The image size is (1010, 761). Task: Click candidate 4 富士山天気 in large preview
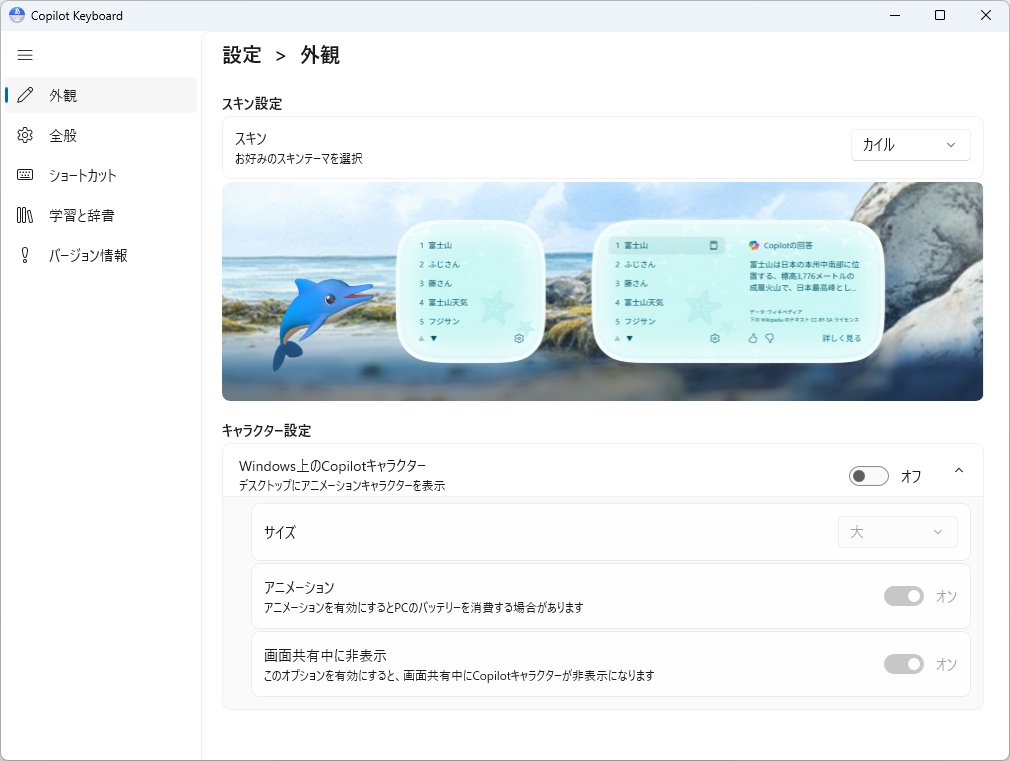tap(639, 302)
